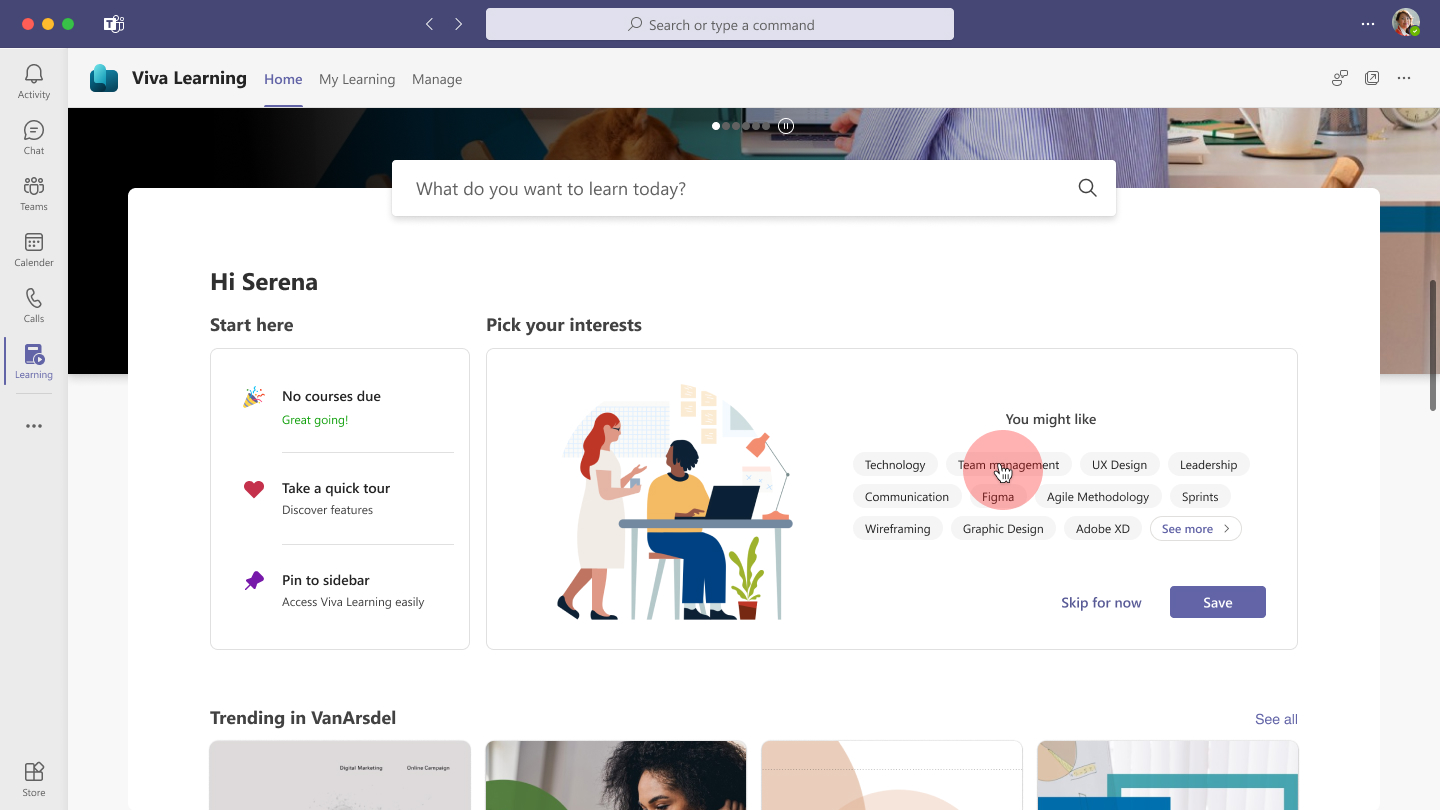
Task: Click the vertical scrollbar on the right edge
Action: click(1435, 345)
